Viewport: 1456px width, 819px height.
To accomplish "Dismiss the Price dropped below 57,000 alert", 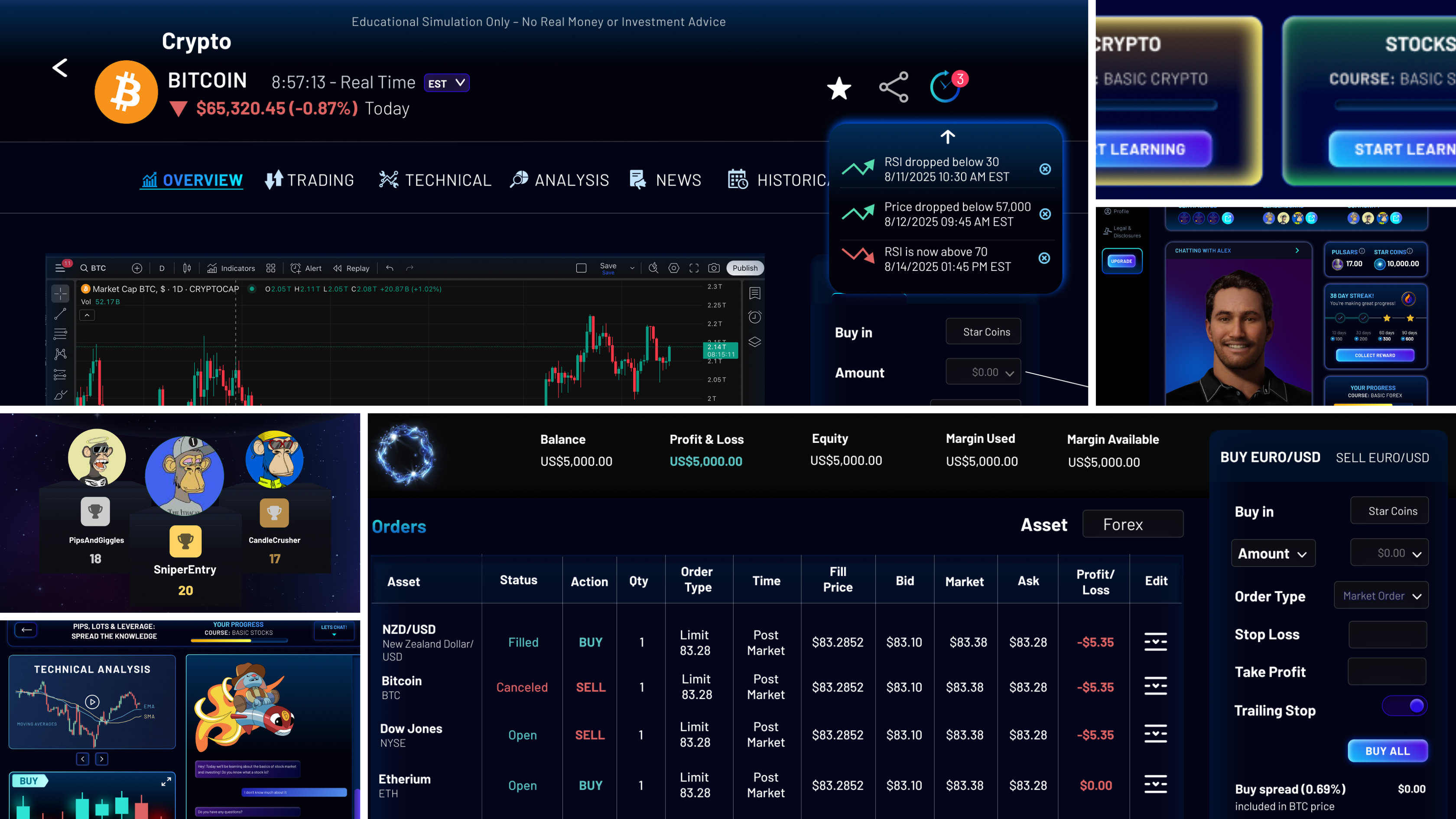I will (1045, 214).
